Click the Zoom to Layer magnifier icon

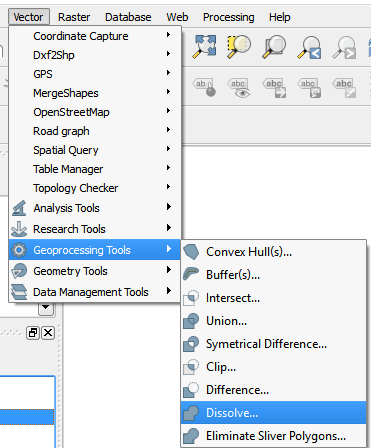[274, 47]
